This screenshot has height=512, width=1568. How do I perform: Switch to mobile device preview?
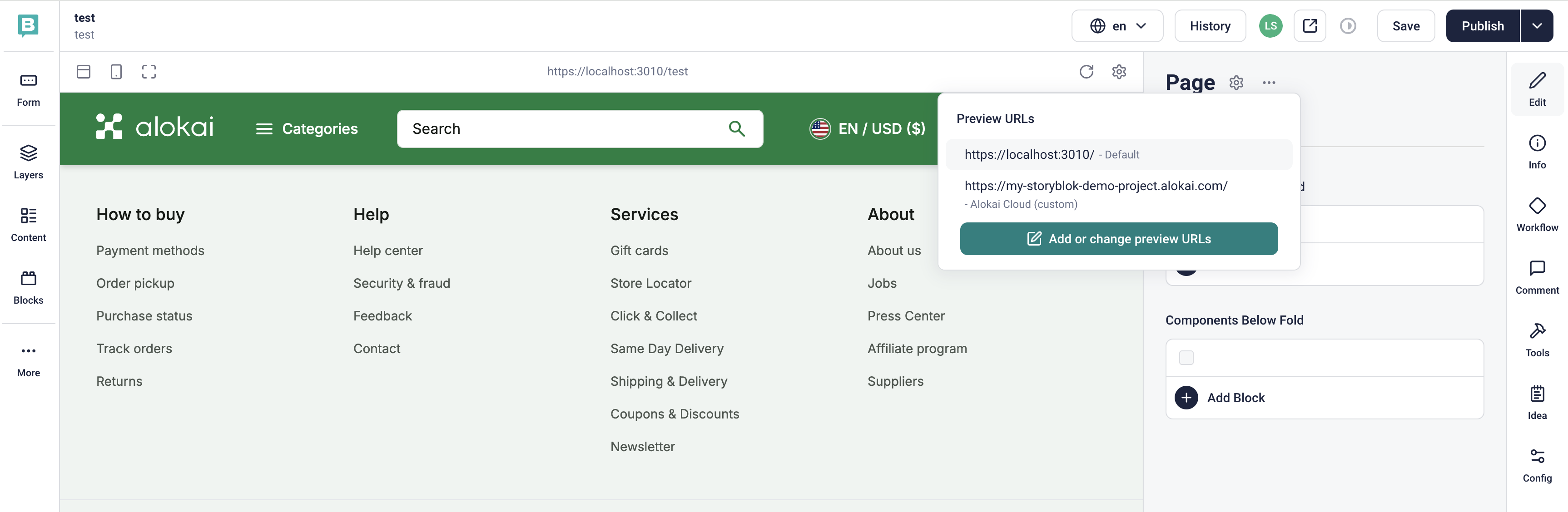[116, 72]
